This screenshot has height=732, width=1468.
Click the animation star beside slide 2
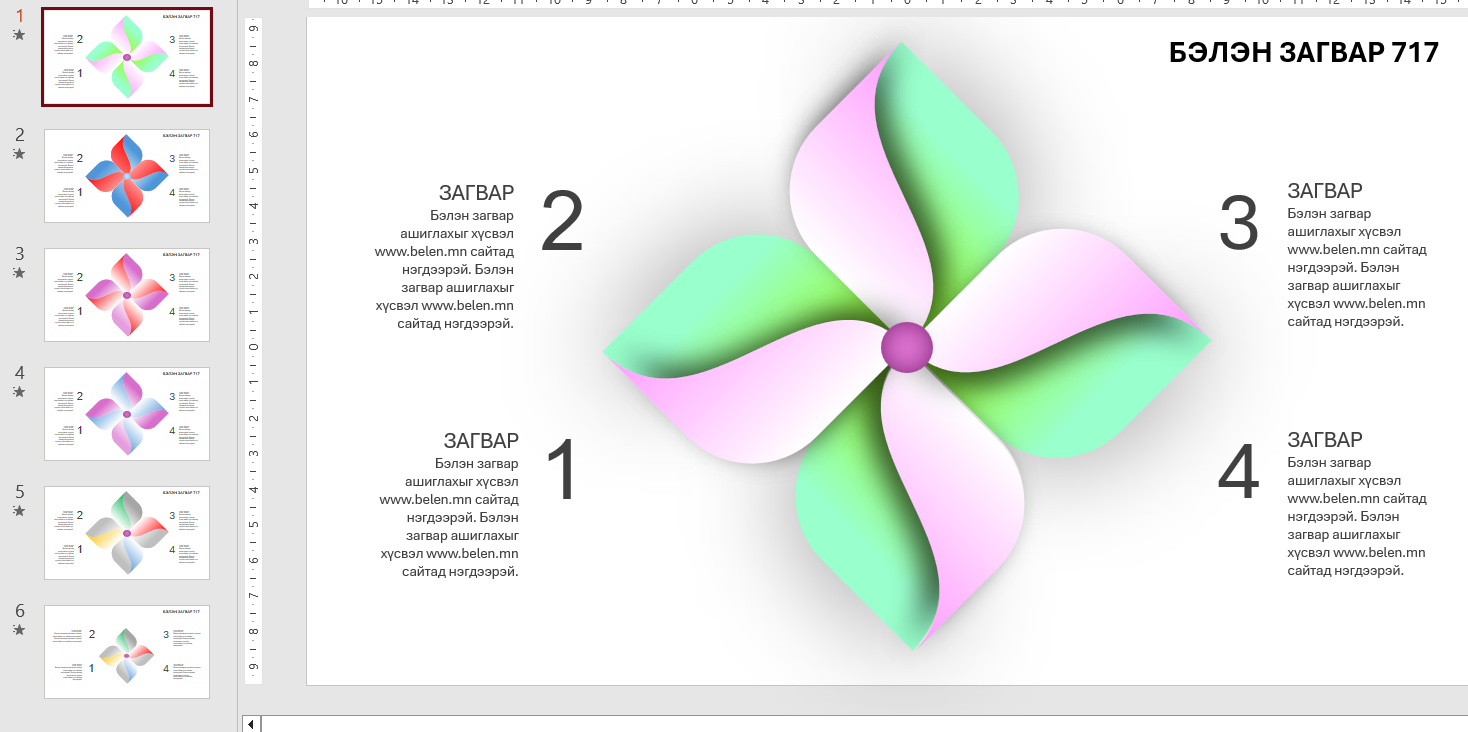click(x=19, y=154)
